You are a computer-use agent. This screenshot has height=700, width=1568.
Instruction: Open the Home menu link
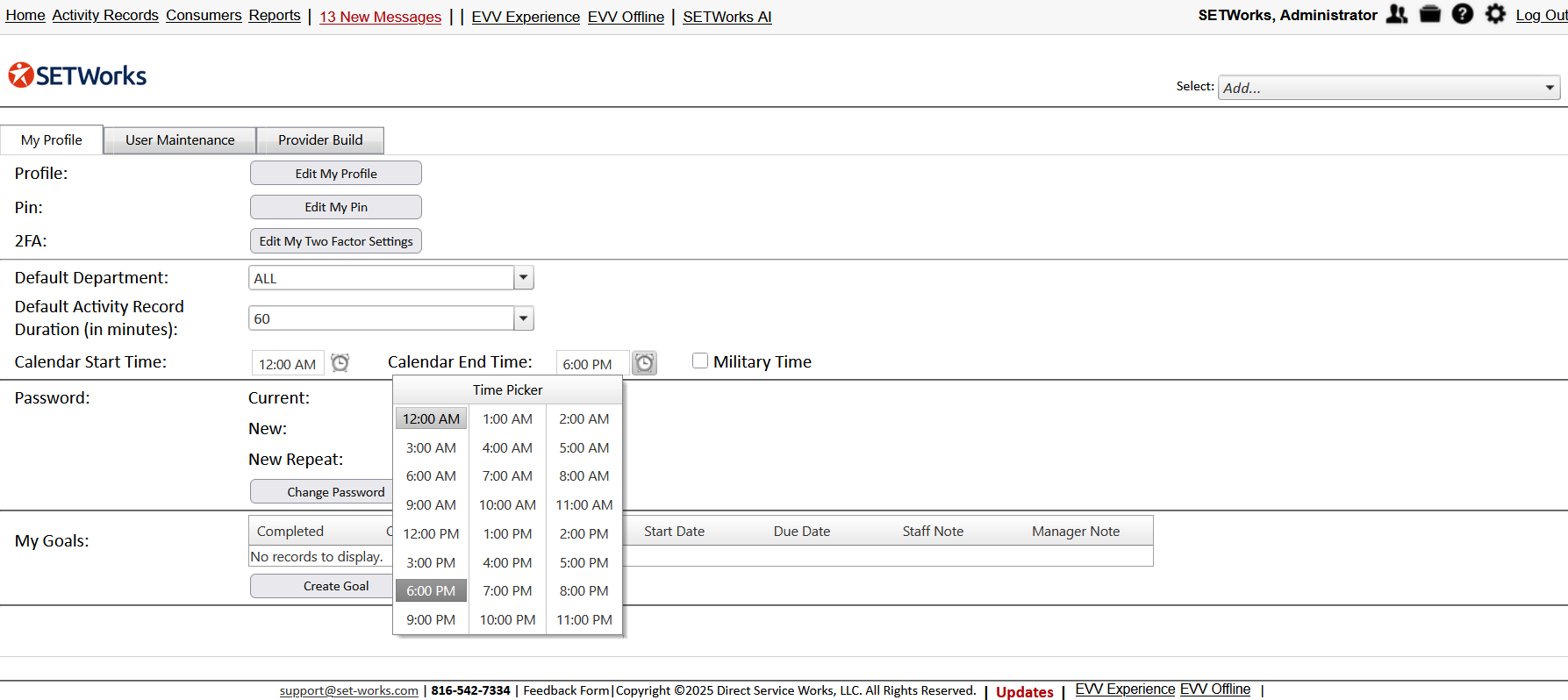pos(25,16)
